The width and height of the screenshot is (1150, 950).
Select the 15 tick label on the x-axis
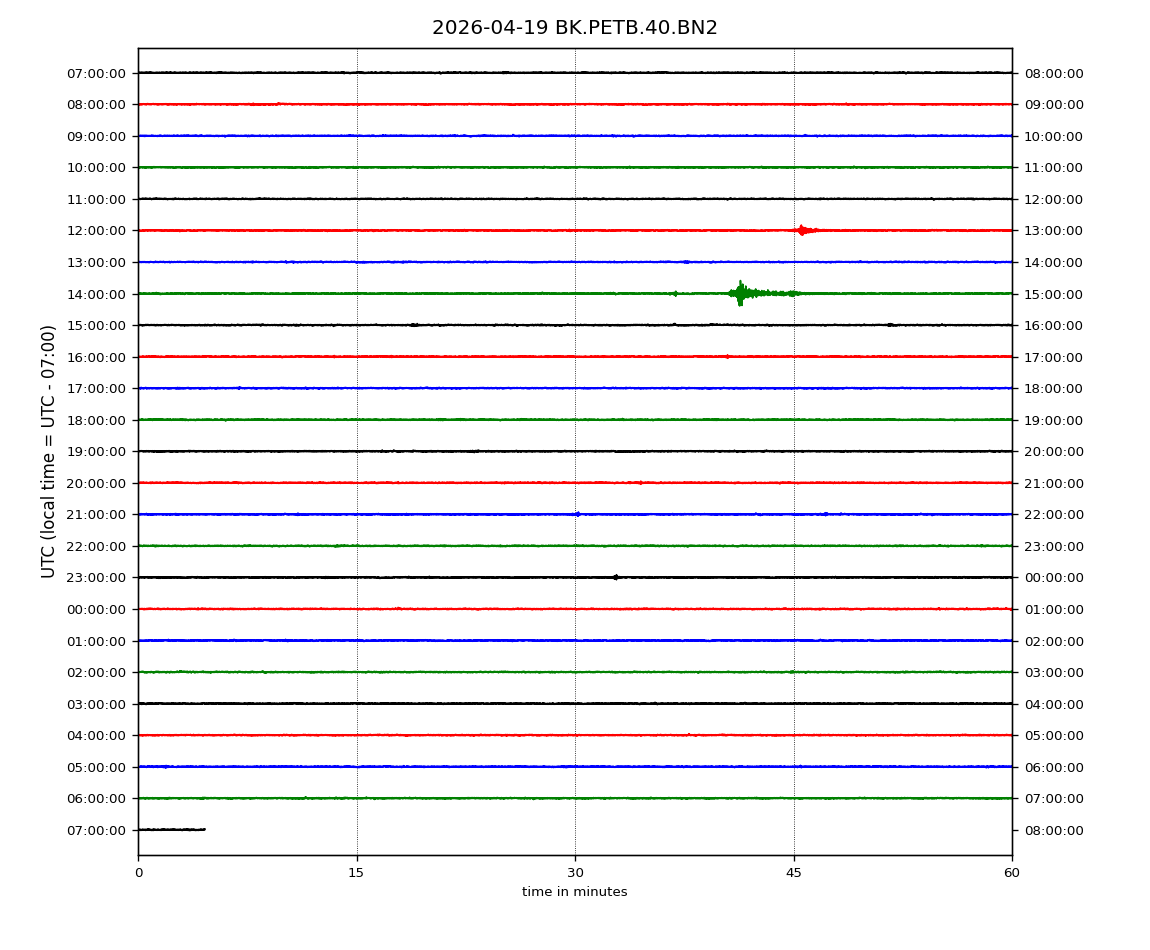356,873
